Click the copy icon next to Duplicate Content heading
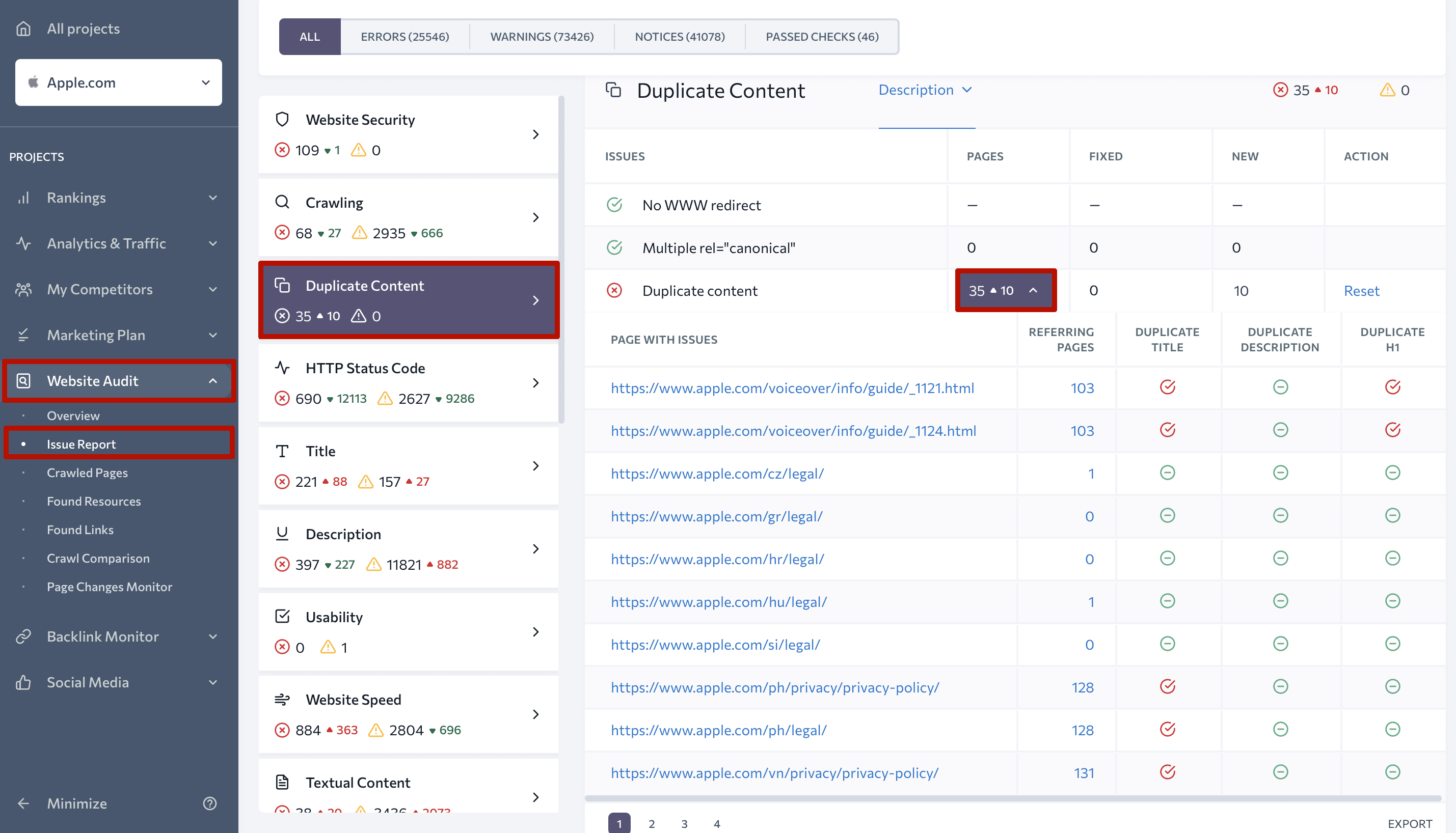1456x833 pixels. (613, 91)
